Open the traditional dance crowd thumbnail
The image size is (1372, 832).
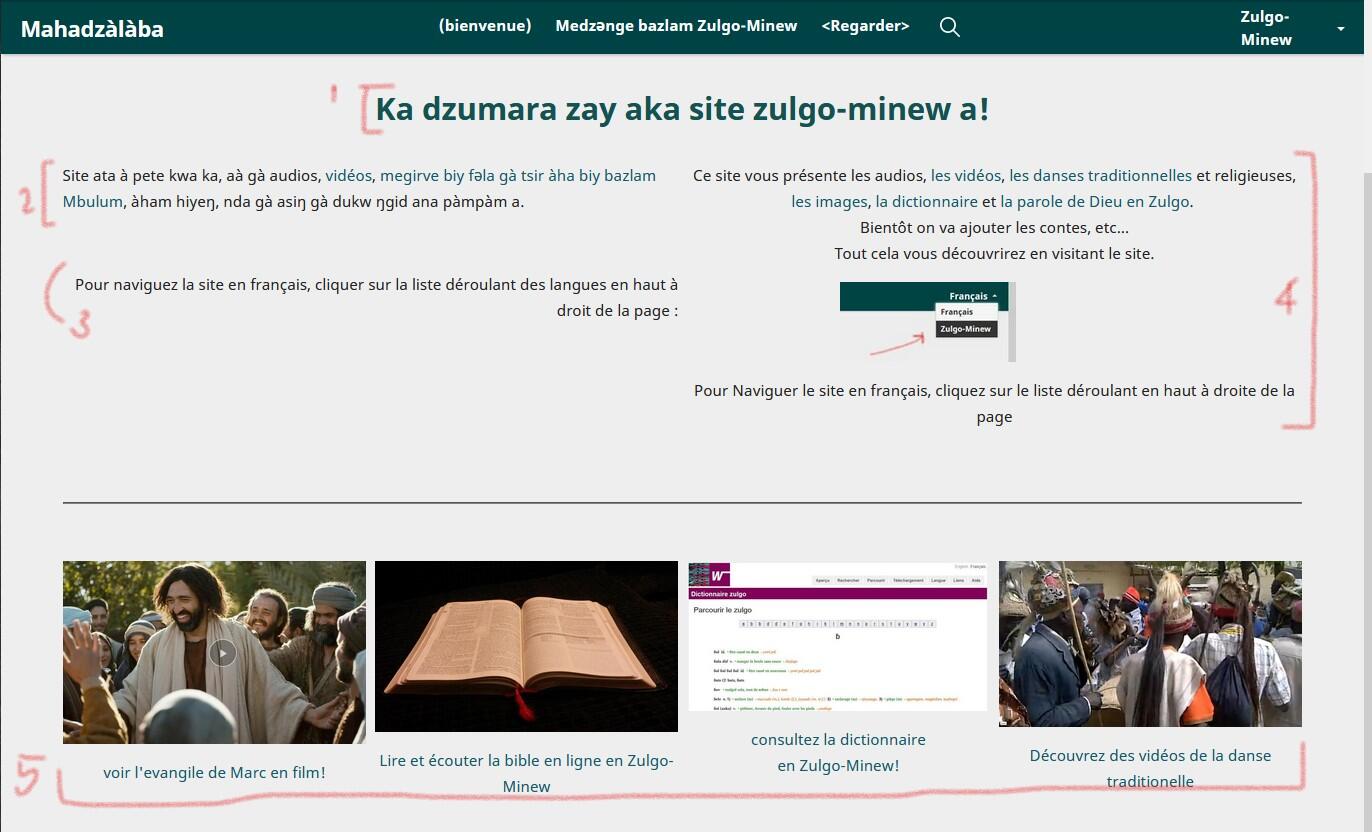point(1150,643)
